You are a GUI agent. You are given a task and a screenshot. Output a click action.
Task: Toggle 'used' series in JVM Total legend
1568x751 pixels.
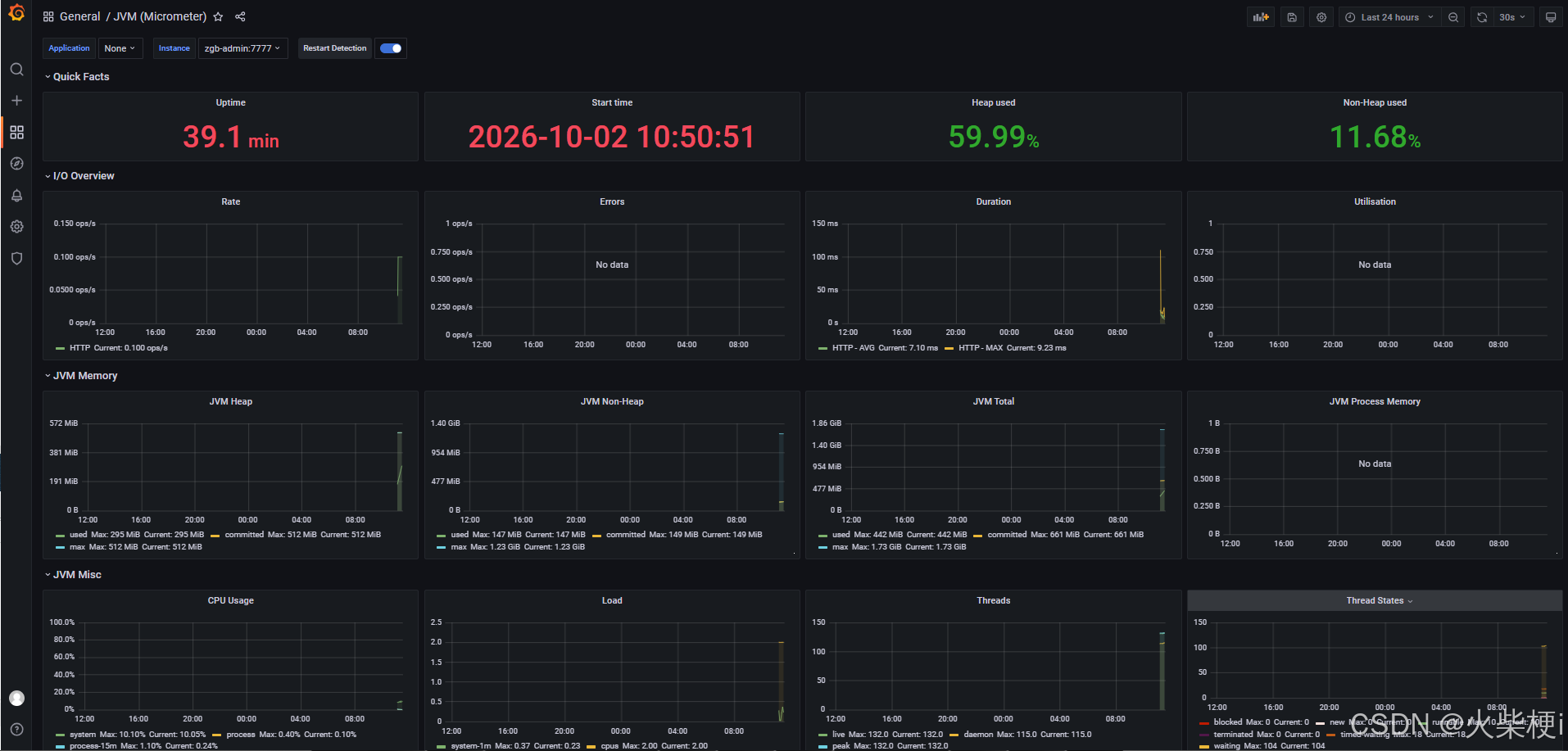(x=841, y=535)
